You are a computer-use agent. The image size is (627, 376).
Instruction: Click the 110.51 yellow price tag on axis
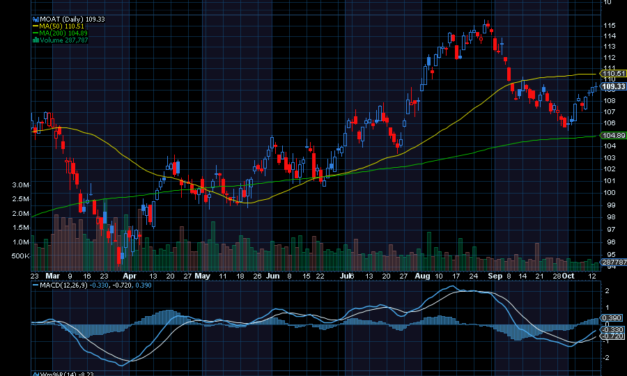click(614, 74)
